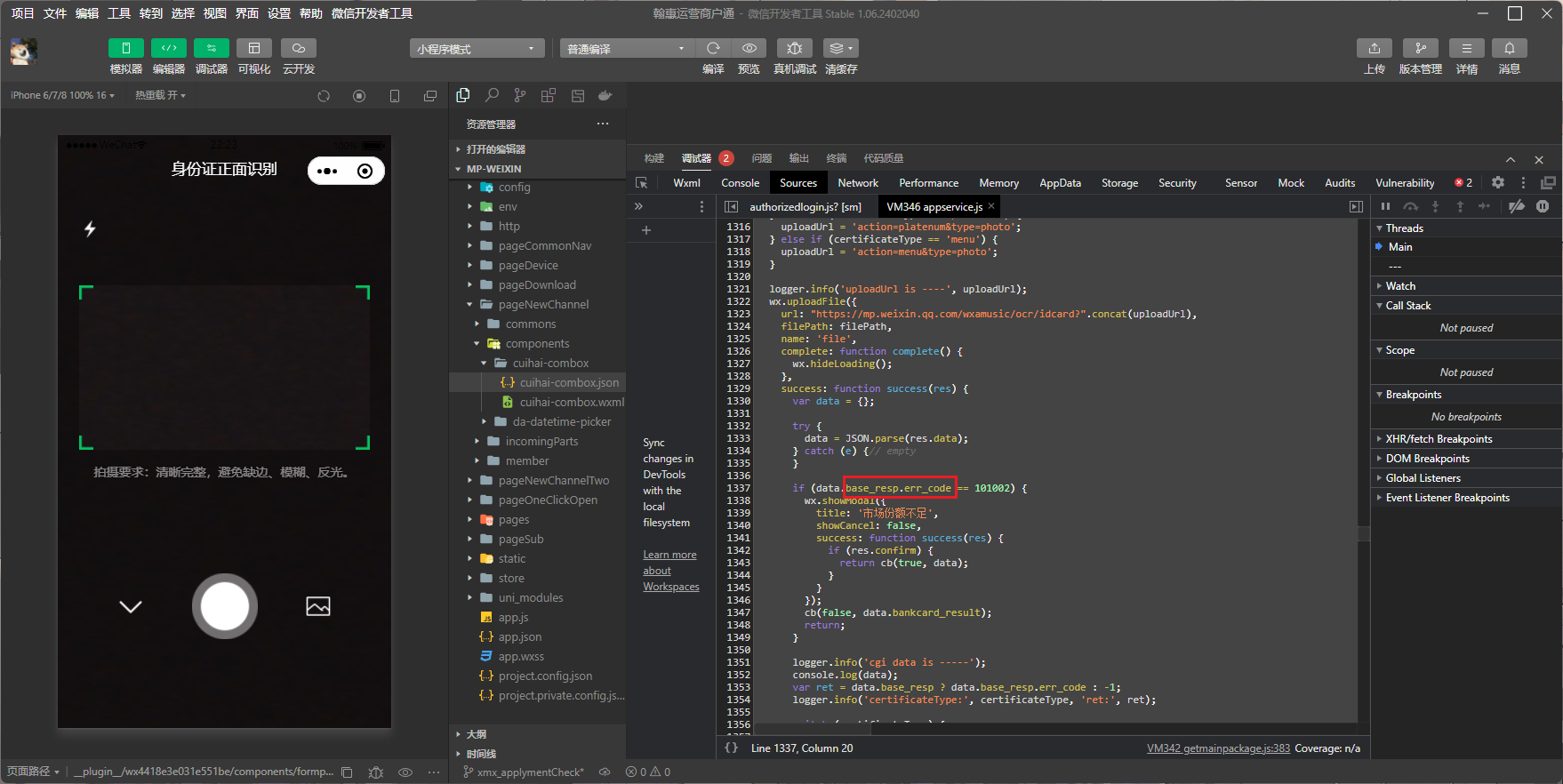Open the search icon in explorer sidebar
1563x784 pixels.
click(x=492, y=95)
